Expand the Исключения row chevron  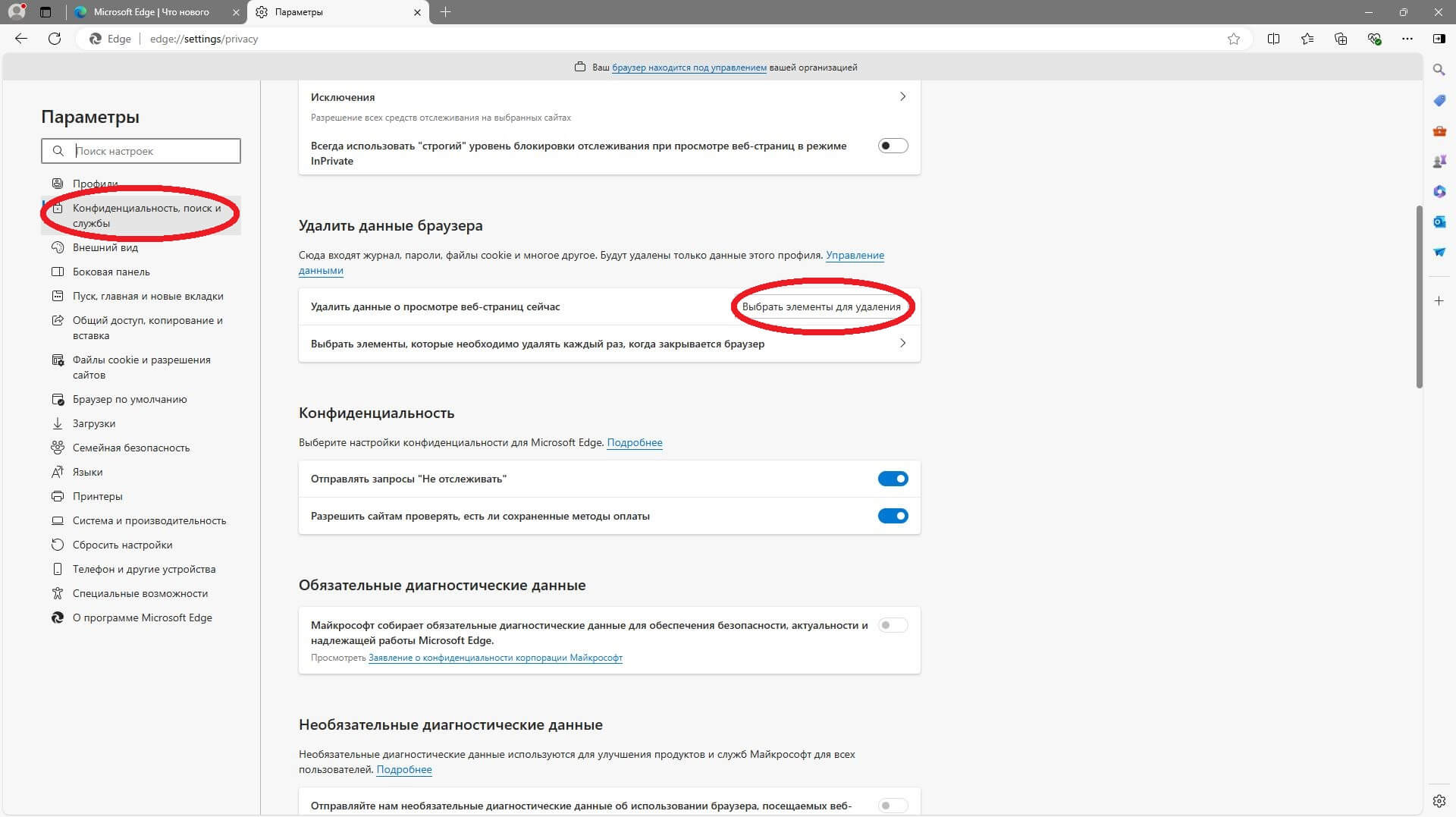pyautogui.click(x=902, y=97)
